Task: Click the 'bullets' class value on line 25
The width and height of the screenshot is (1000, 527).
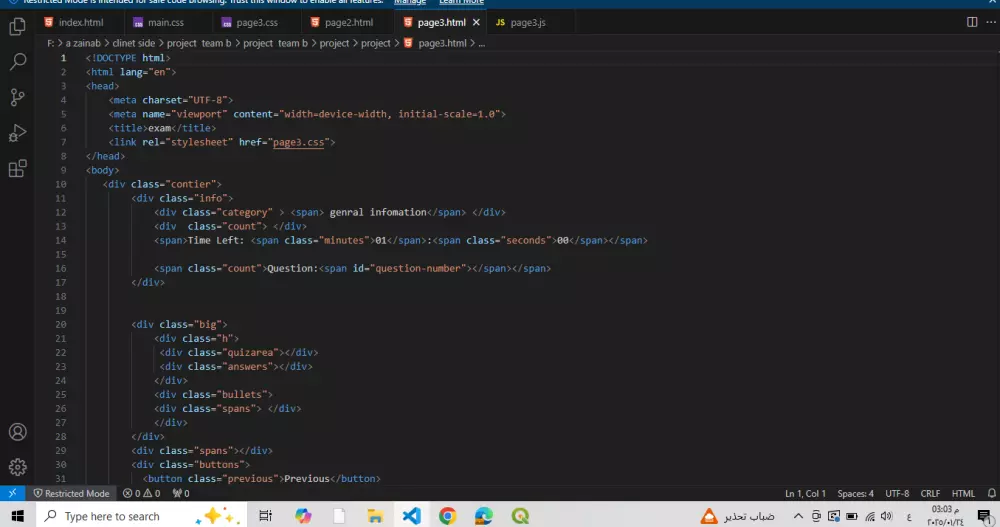Action: pyautogui.click(x=242, y=394)
